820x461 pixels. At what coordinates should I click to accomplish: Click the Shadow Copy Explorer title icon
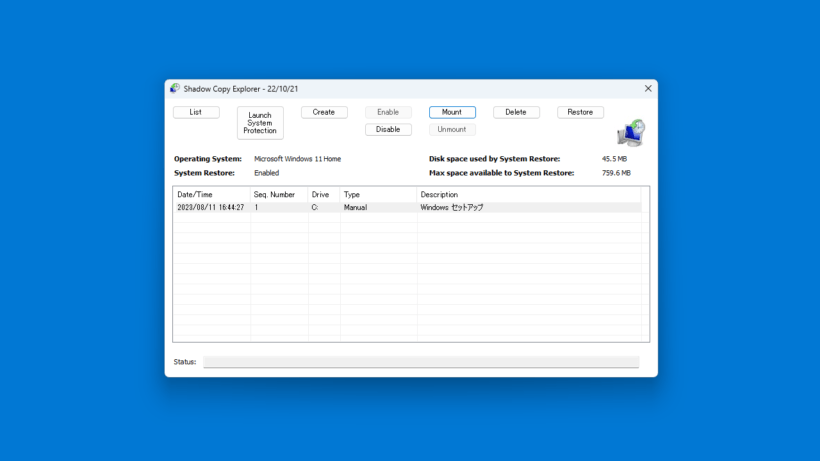(175, 88)
